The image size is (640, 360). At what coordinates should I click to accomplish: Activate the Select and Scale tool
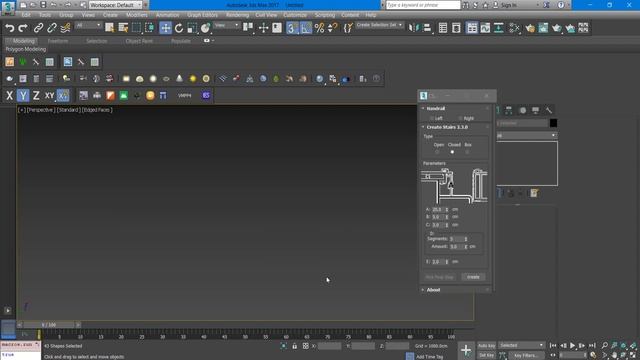[192, 28]
